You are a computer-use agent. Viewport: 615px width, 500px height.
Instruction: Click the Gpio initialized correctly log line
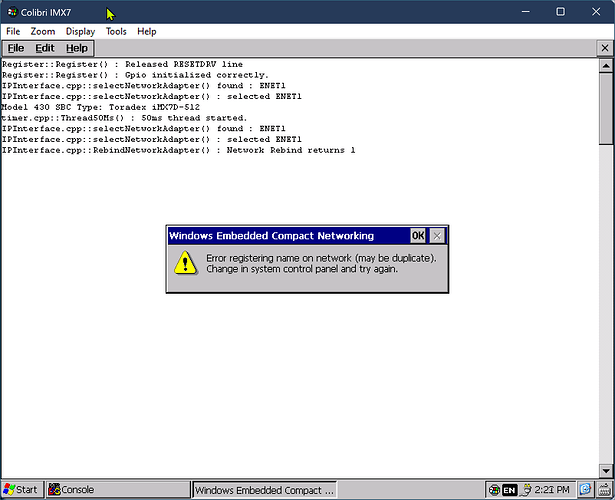click(135, 75)
